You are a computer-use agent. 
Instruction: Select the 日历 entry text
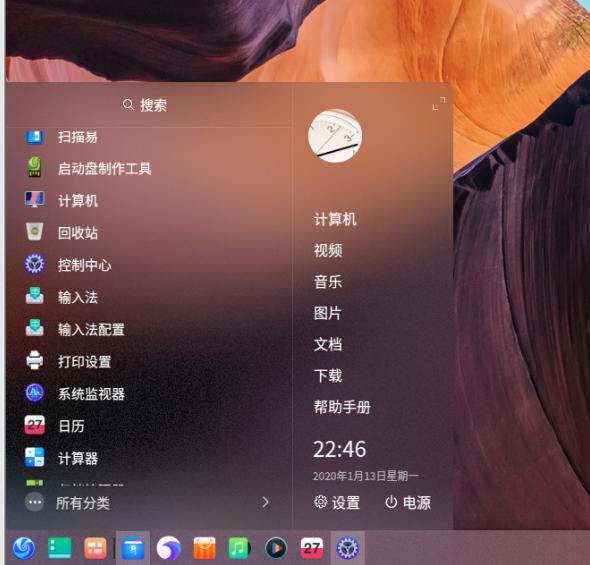(x=71, y=426)
